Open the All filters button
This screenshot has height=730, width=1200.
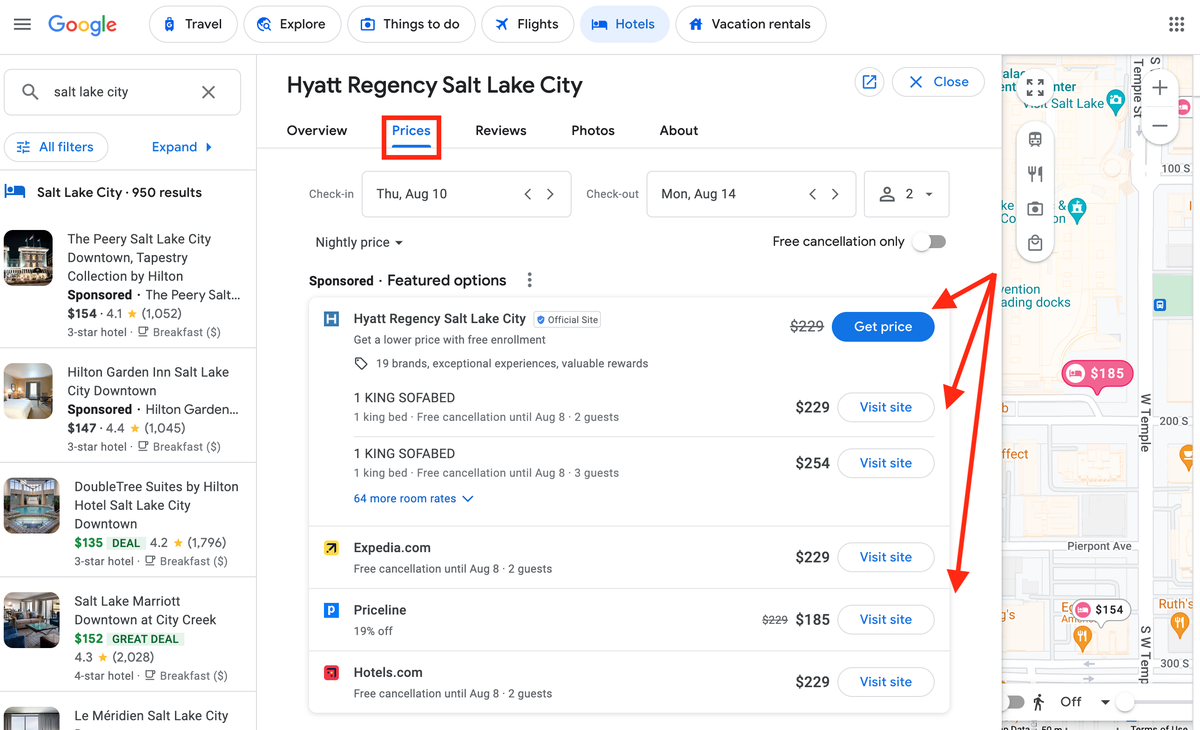[x=56, y=147]
